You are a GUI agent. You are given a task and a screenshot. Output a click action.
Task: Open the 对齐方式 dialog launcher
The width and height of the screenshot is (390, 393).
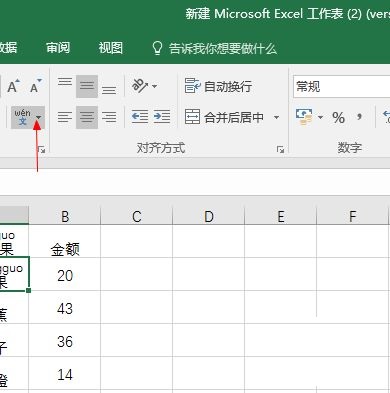(x=280, y=150)
